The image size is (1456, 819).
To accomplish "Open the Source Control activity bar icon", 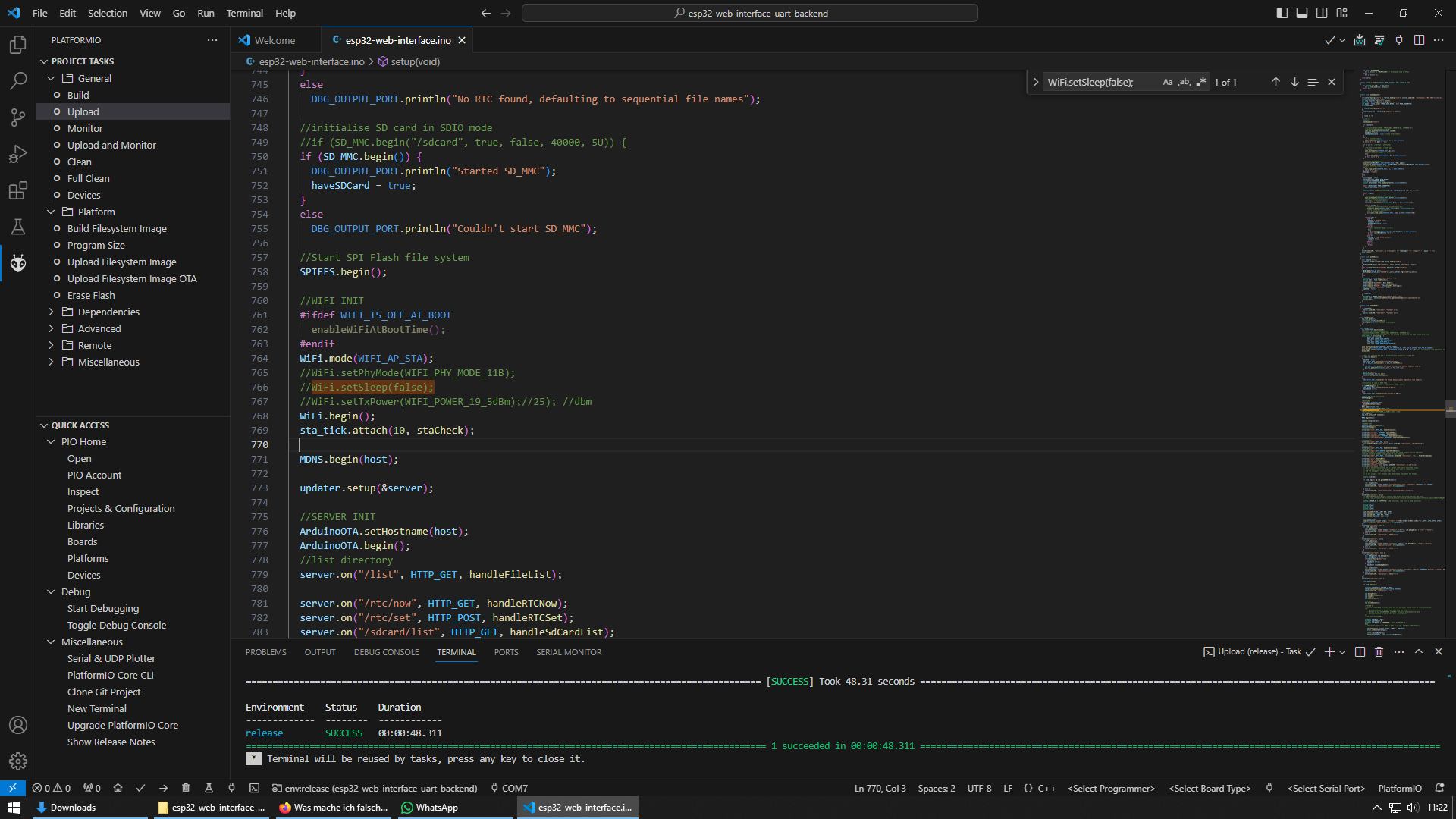I will coord(18,117).
